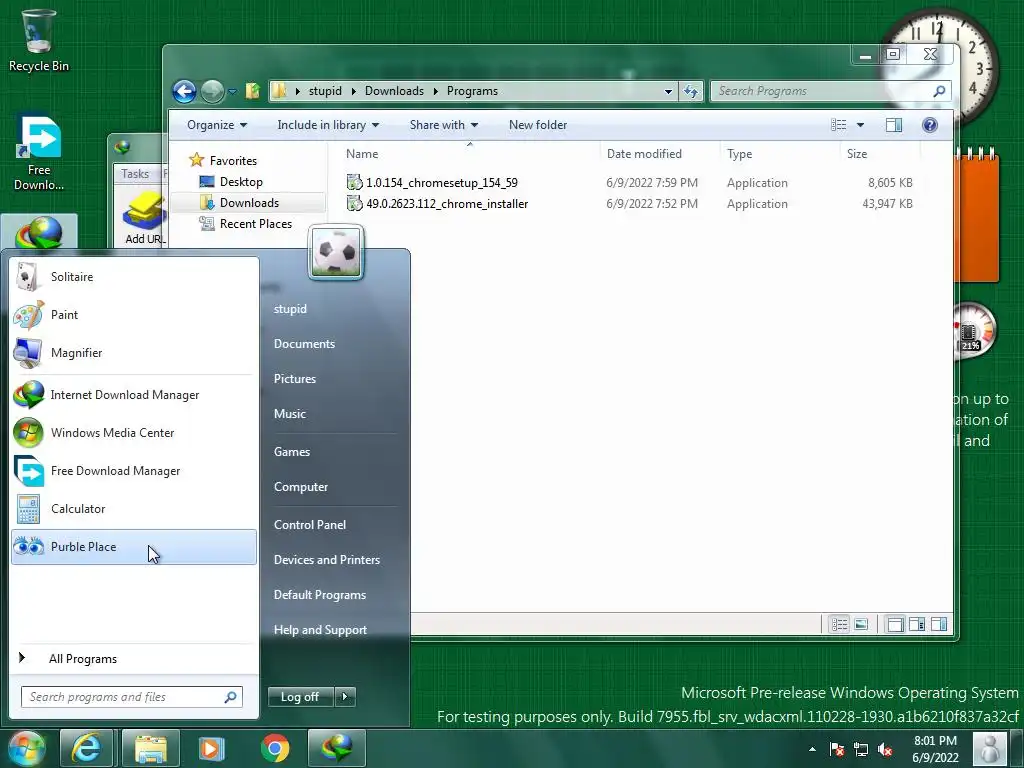Select Downloads in the navigation pane
Image resolution: width=1024 pixels, height=768 pixels.
(249, 203)
